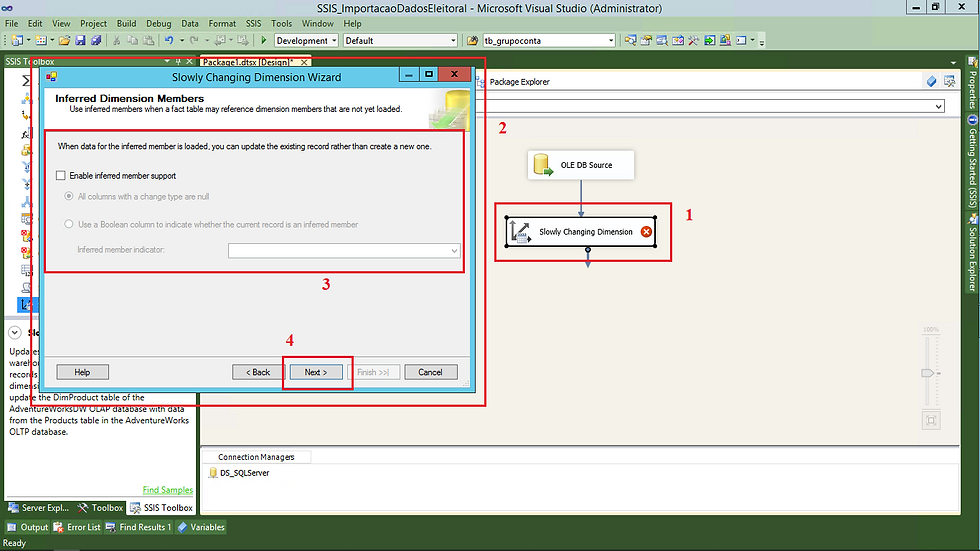This screenshot has height=551, width=980.
Task: Open the SSIS Toolbox window position dropdown
Action: 167,61
